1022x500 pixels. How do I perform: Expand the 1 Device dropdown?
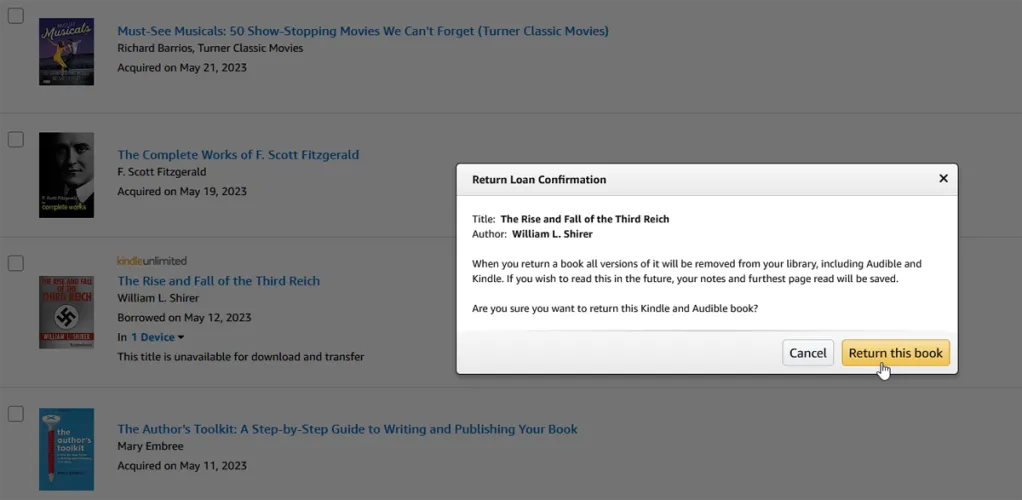158,337
